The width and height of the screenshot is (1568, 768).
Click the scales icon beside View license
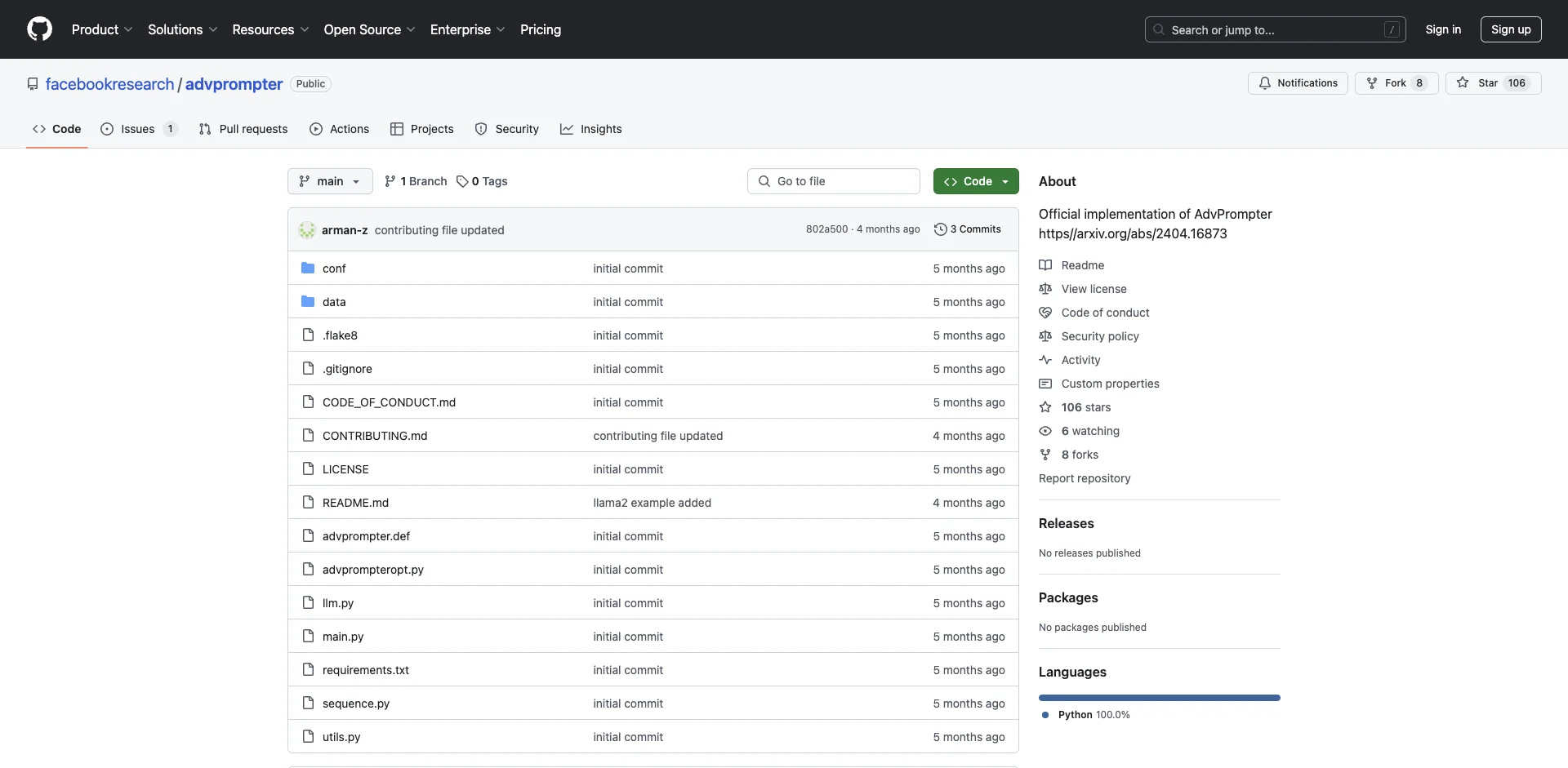click(1045, 289)
